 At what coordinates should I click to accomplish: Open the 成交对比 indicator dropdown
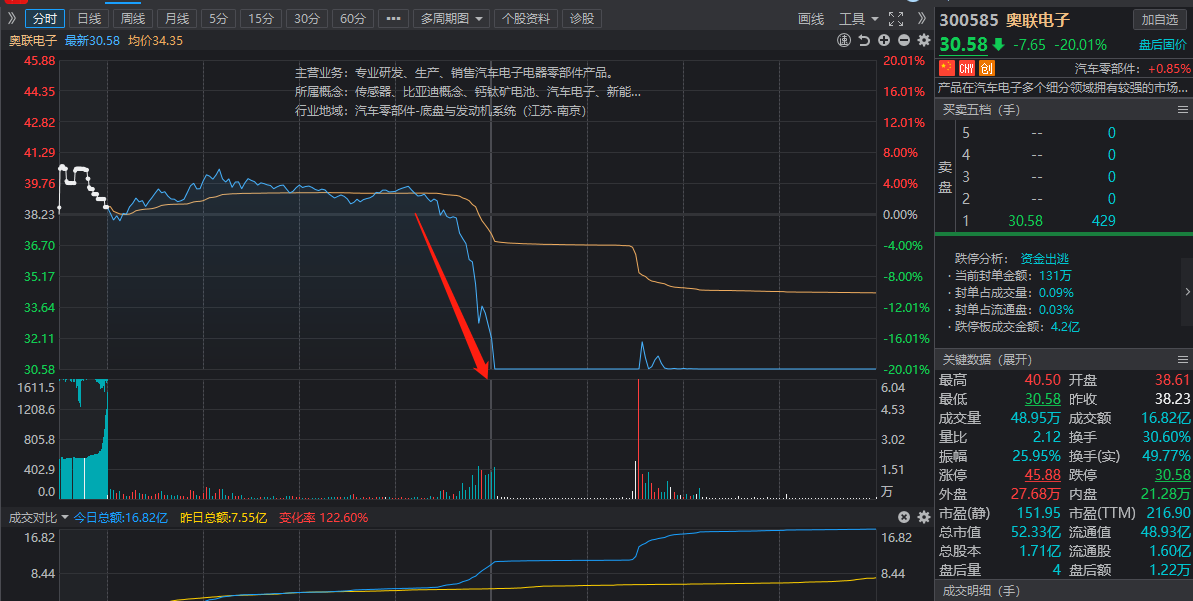39,517
